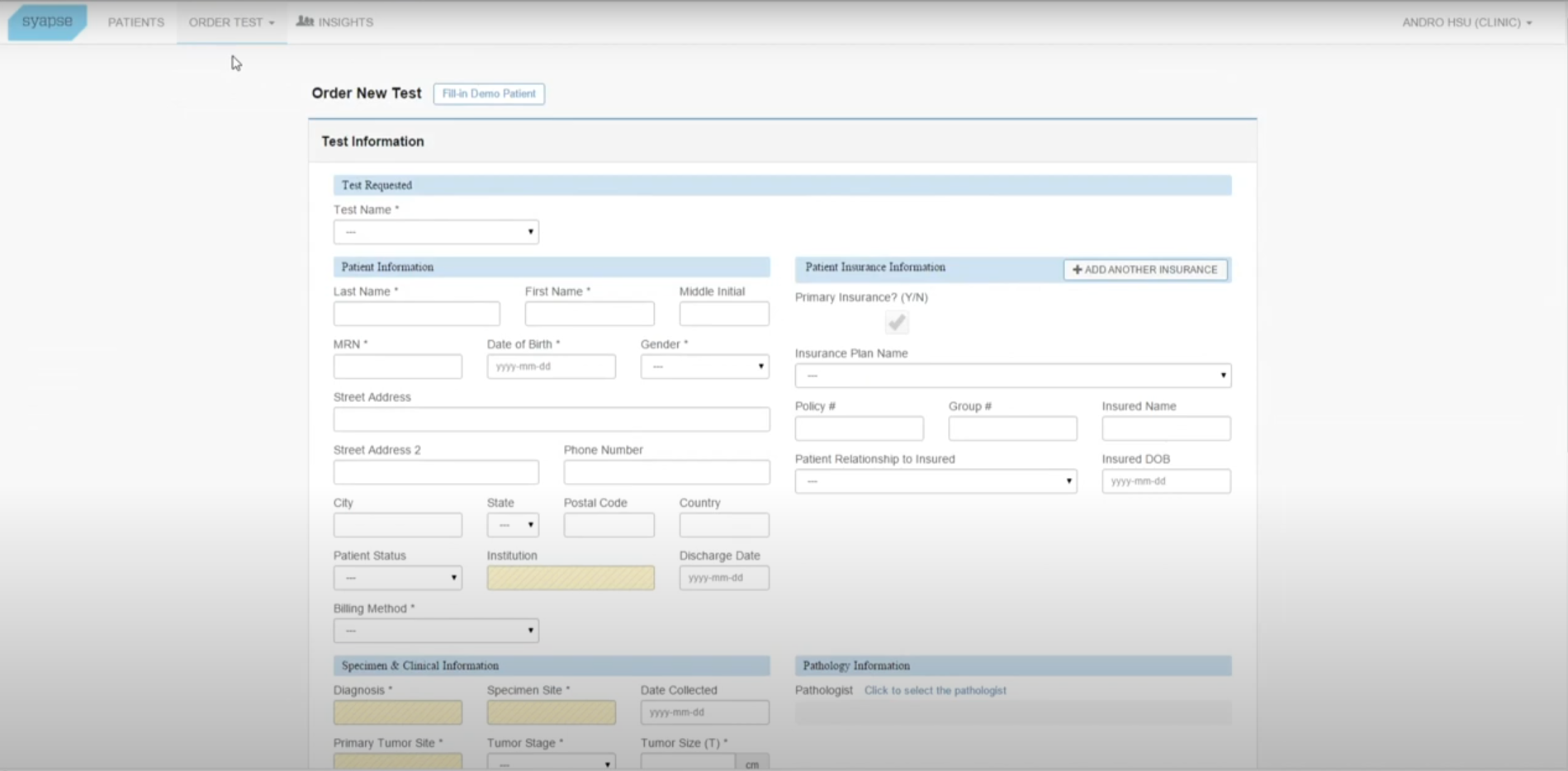Screen dimensions: 1568x771
Task: Toggle the Primary Insurance checkbox
Action: 897,323
